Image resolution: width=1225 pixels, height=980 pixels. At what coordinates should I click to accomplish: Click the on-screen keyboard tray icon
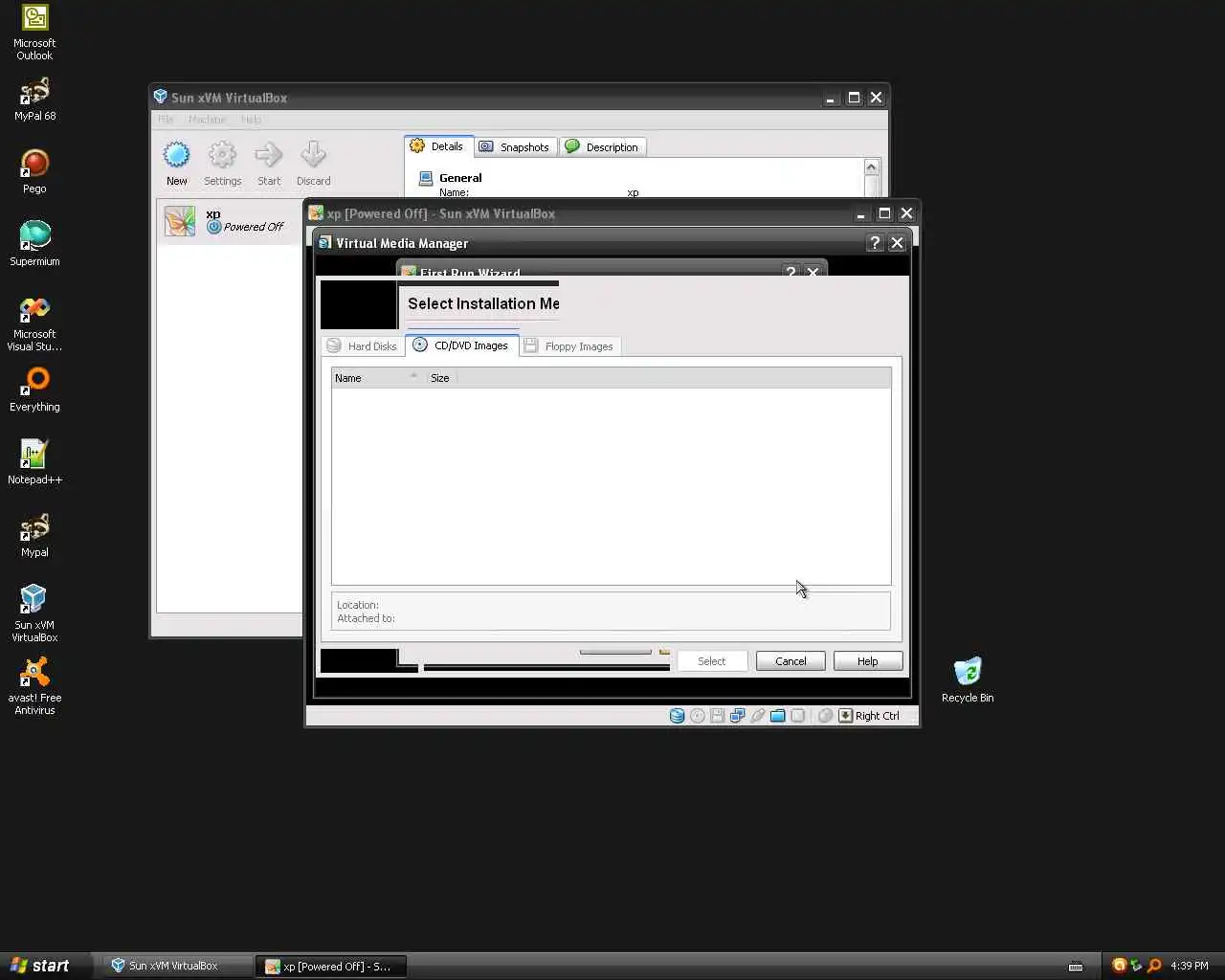(x=1076, y=966)
